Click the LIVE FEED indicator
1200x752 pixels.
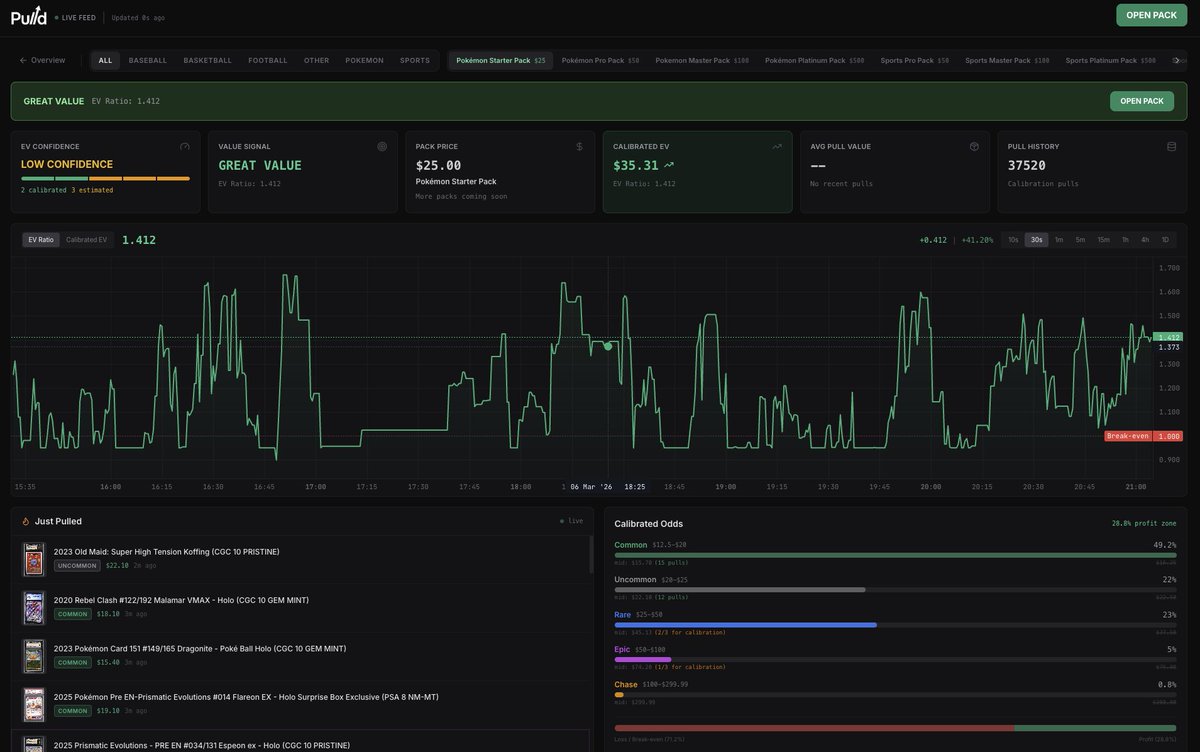click(74, 17)
